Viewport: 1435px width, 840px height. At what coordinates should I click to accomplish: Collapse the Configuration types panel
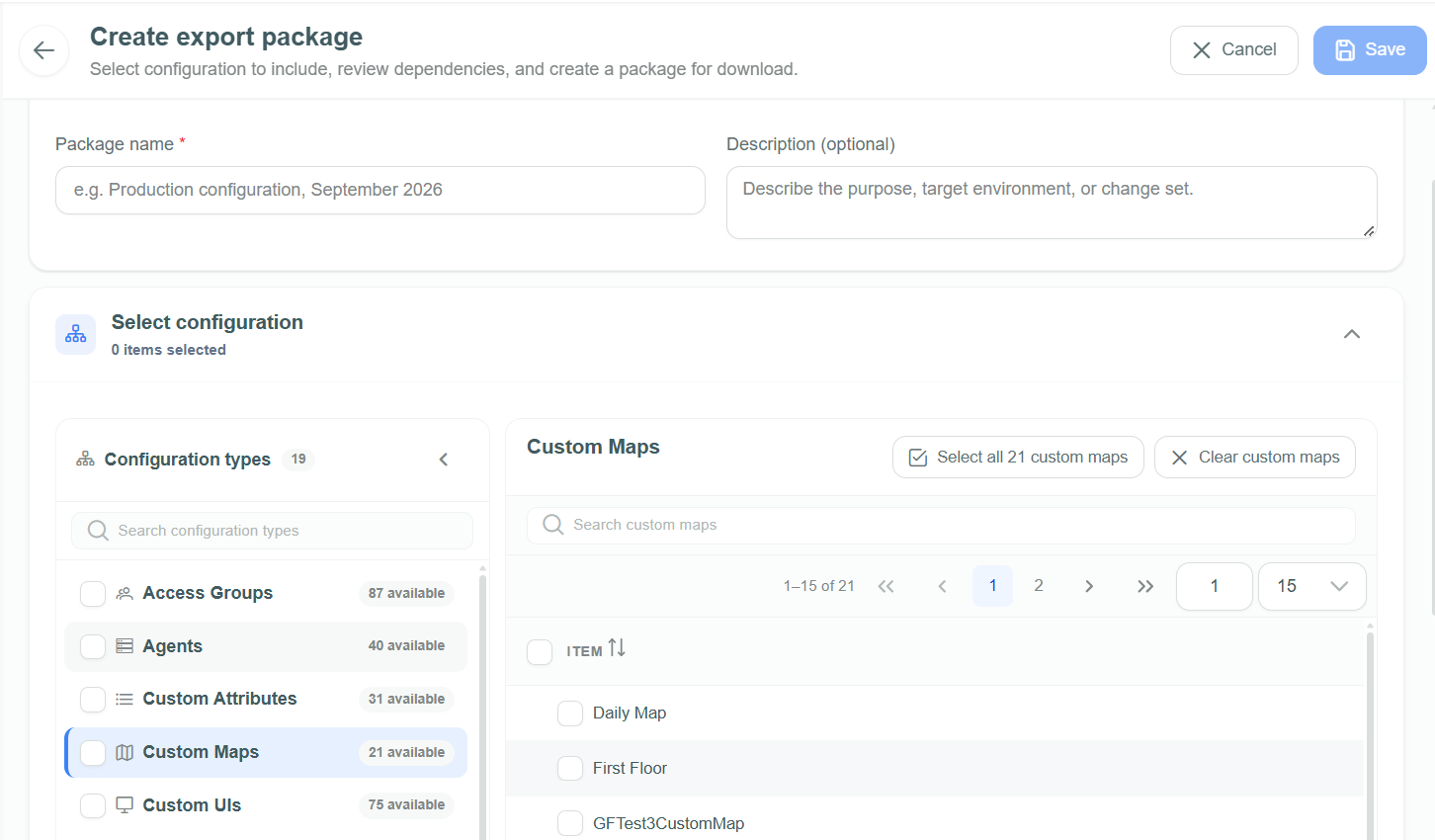444,460
